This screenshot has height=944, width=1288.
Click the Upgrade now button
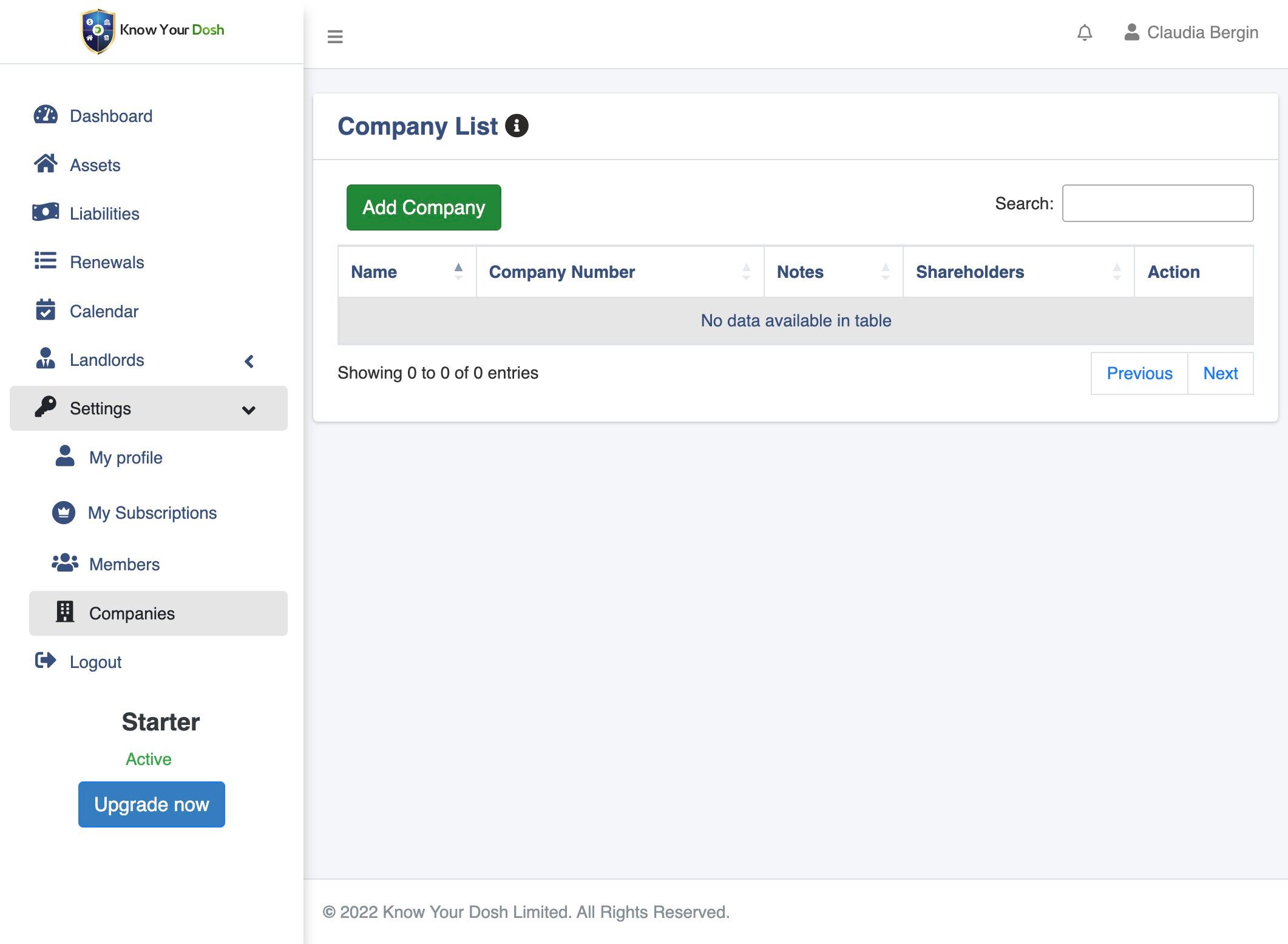point(152,804)
